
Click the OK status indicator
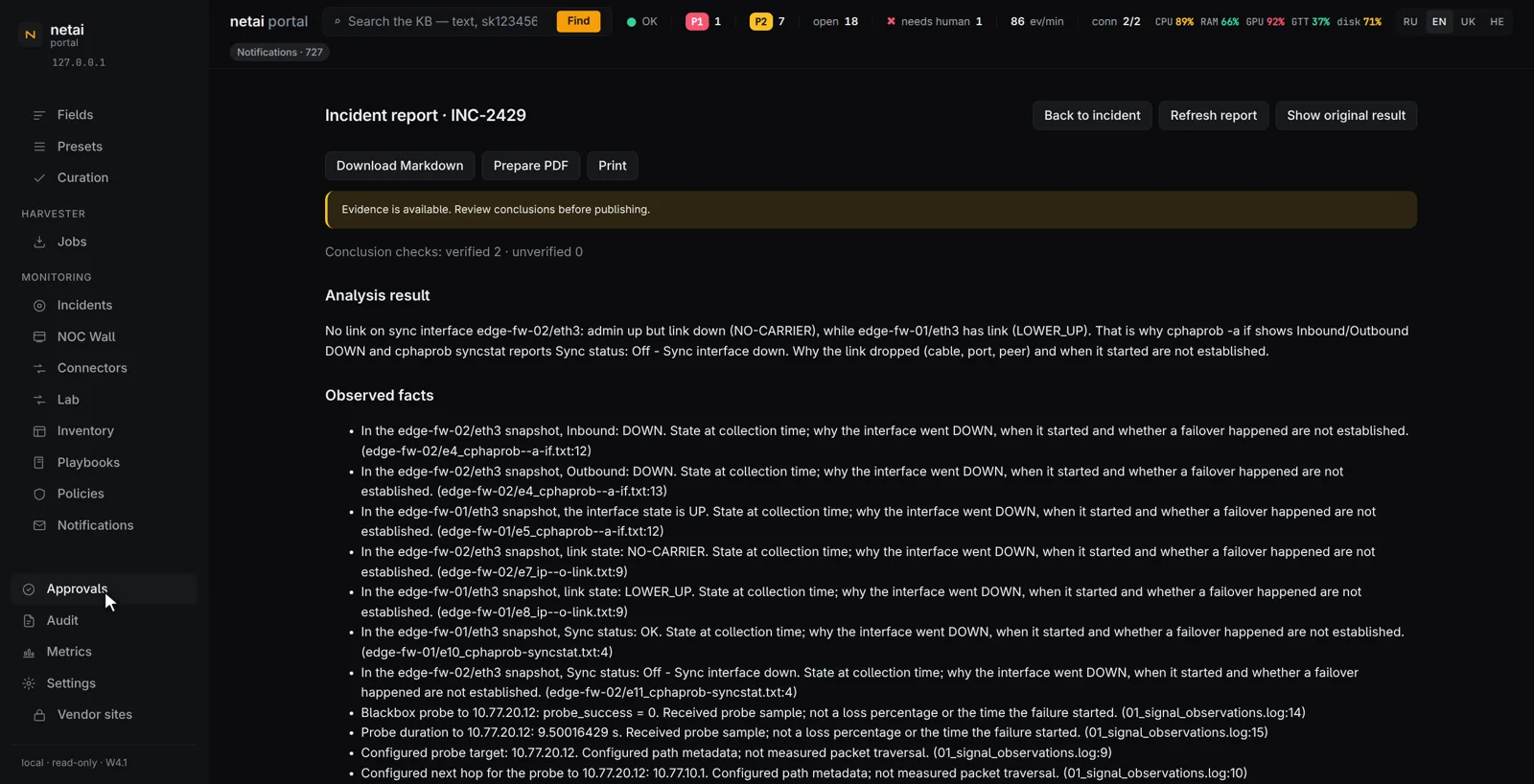(641, 21)
